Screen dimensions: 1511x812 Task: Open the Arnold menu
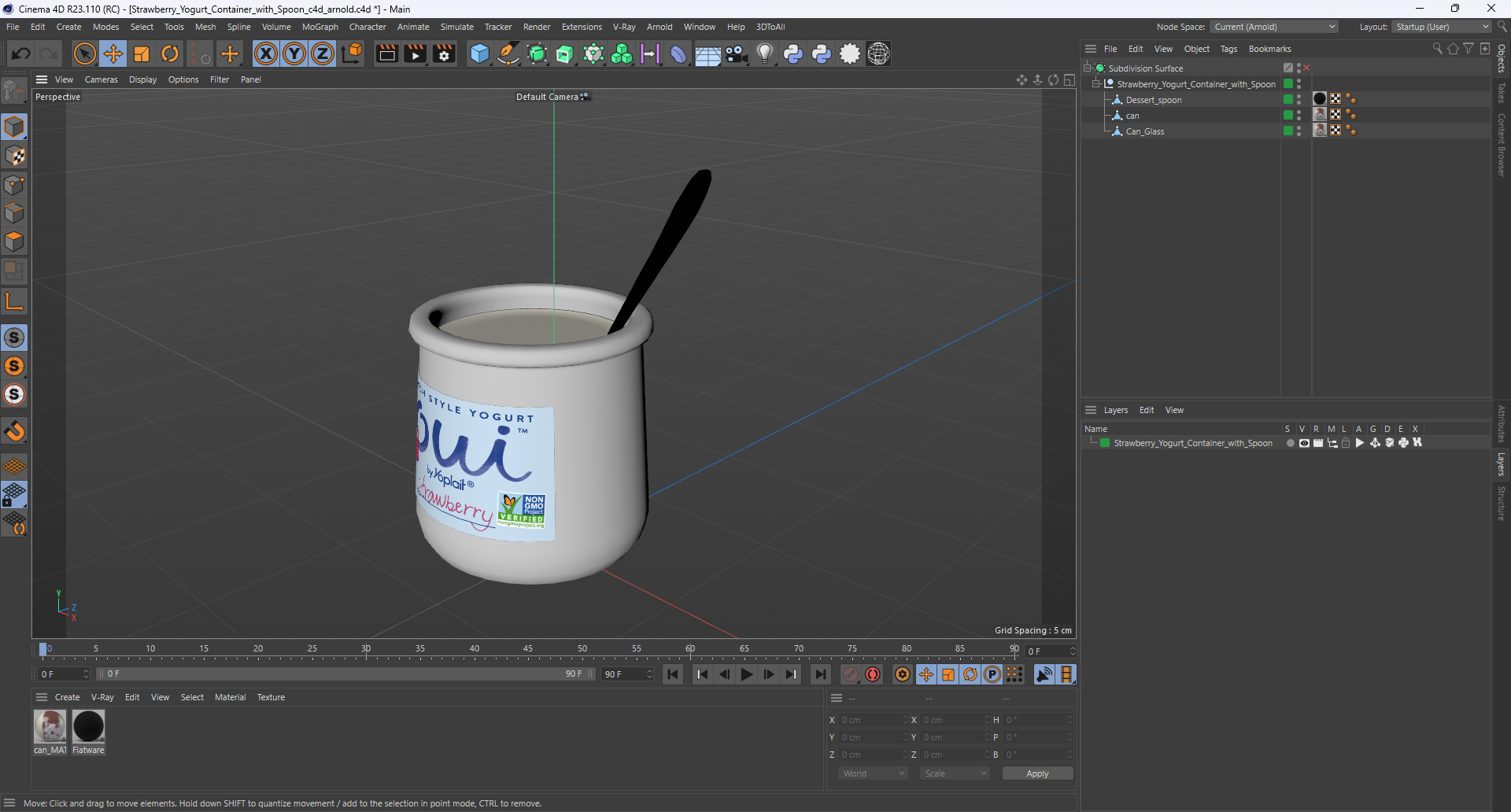(x=659, y=27)
